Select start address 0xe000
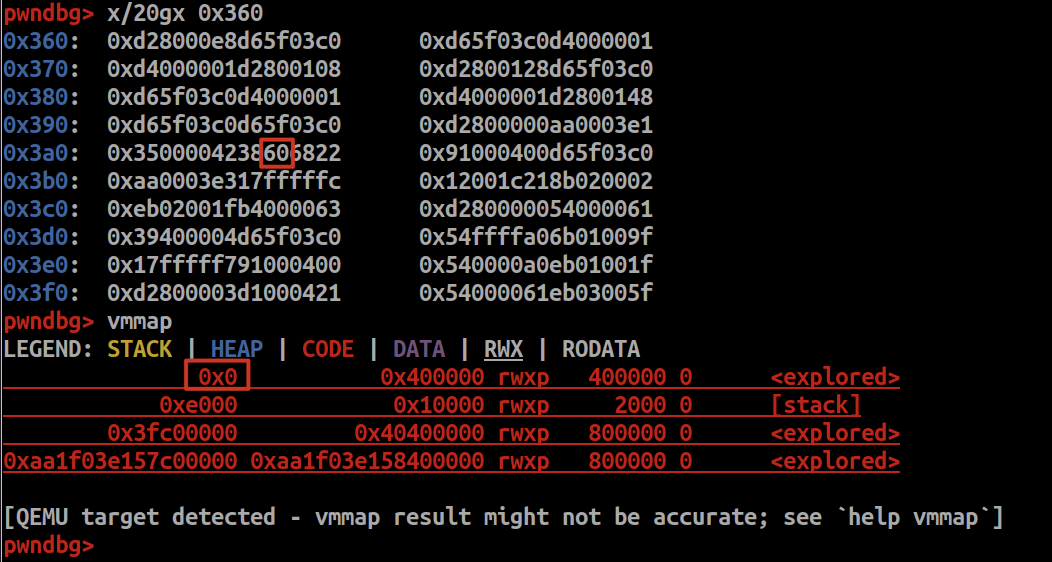1052x562 pixels. (198, 405)
